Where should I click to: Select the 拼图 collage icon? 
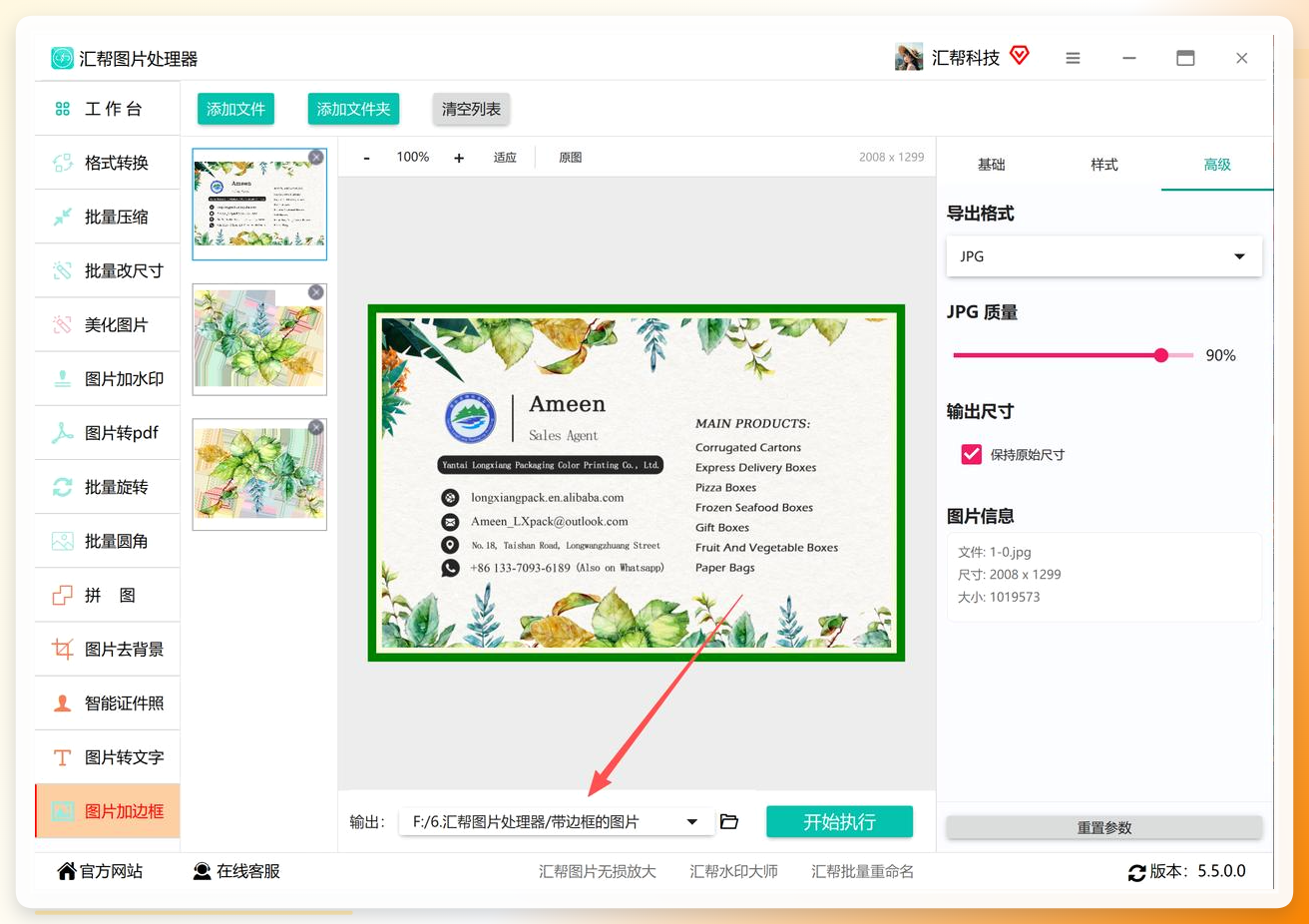point(63,595)
